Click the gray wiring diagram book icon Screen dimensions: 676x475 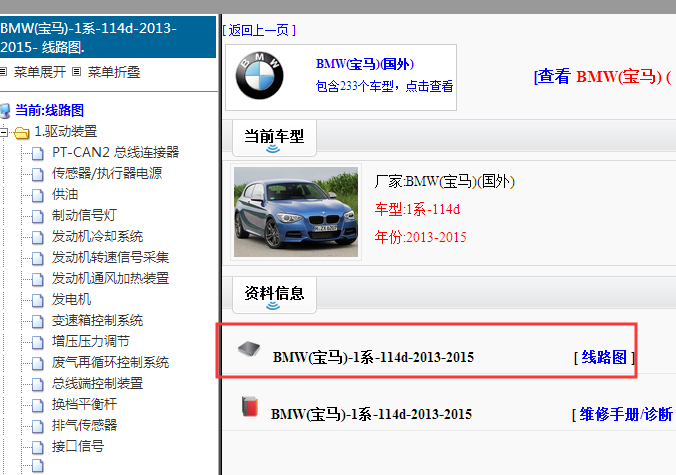tap(249, 349)
